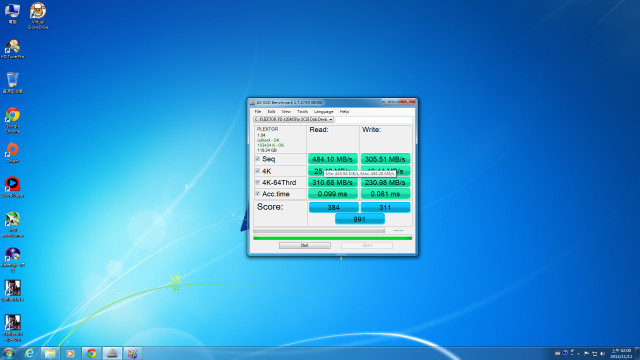Click the network tray icon

(x=595, y=353)
